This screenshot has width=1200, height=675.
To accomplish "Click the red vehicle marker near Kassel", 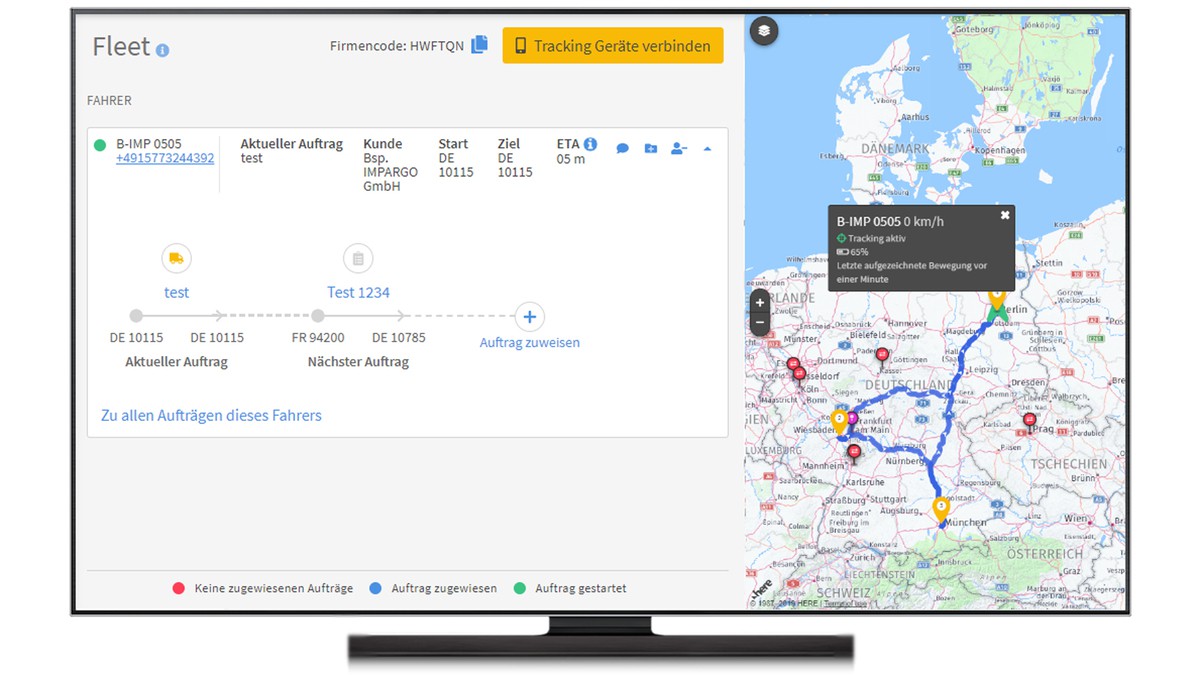I will click(x=882, y=355).
